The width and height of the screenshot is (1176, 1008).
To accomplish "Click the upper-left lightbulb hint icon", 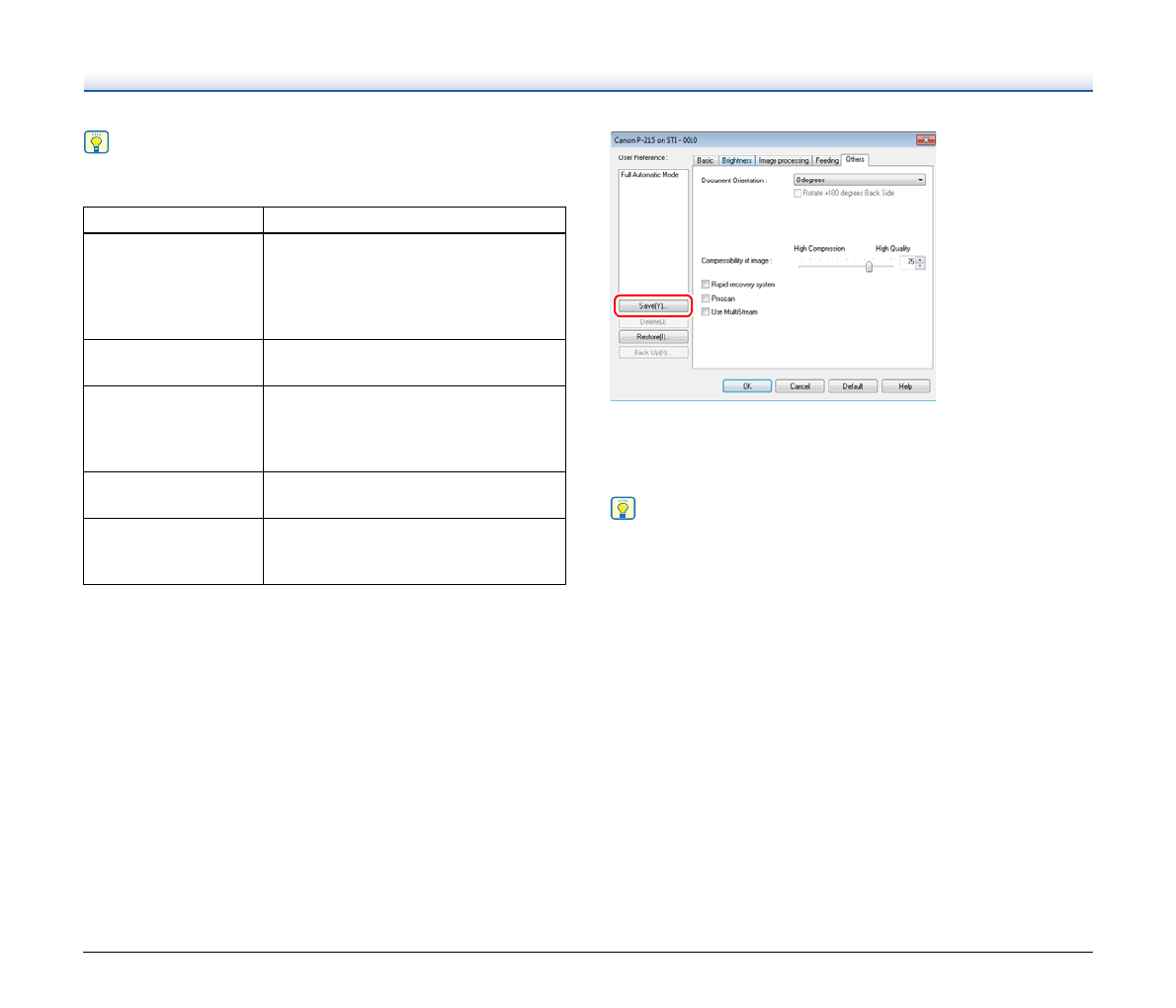I will [x=96, y=142].
